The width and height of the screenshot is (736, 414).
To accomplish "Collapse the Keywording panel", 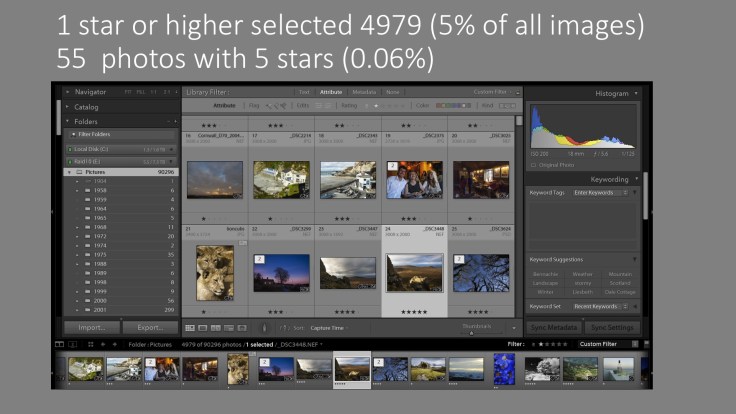I will coord(636,179).
